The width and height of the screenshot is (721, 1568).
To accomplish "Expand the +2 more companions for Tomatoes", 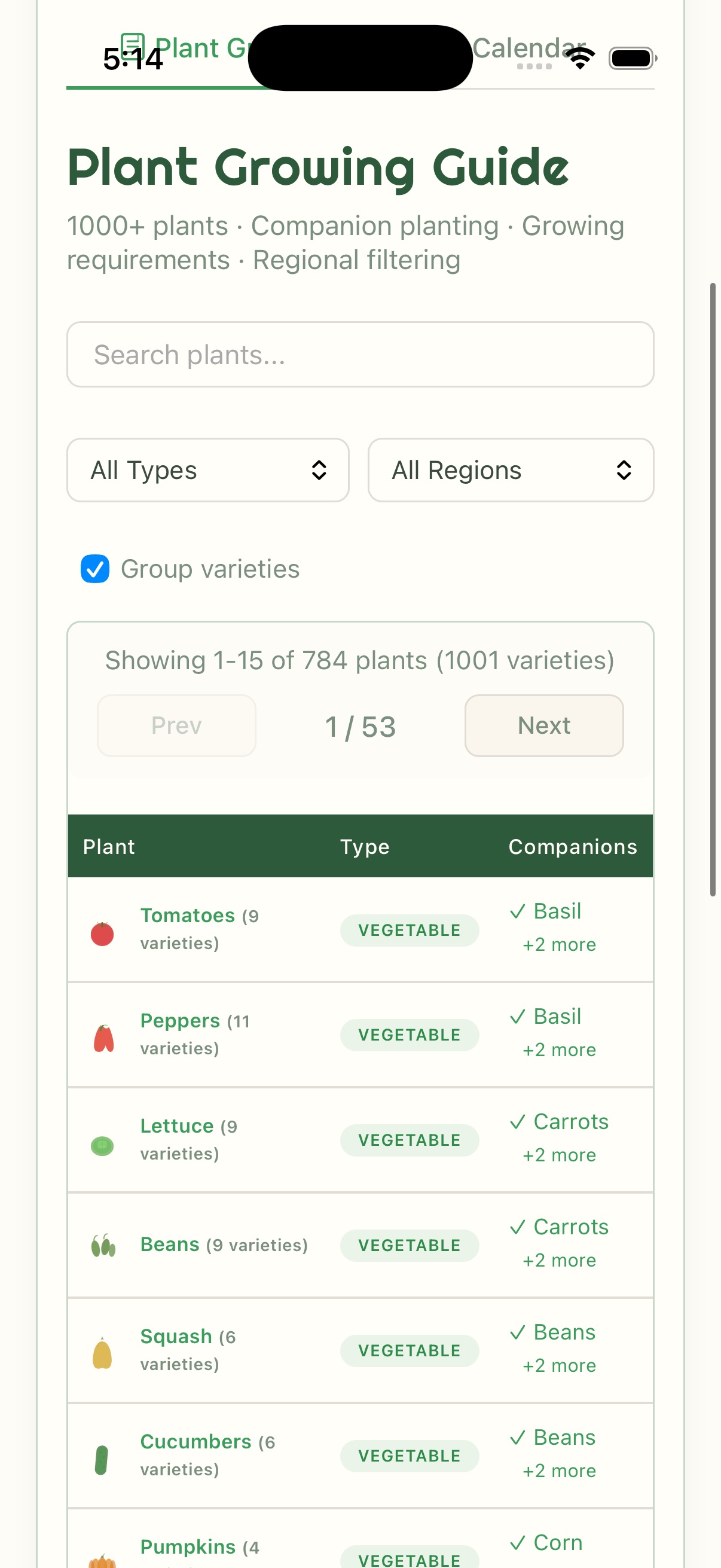I will pos(558,944).
